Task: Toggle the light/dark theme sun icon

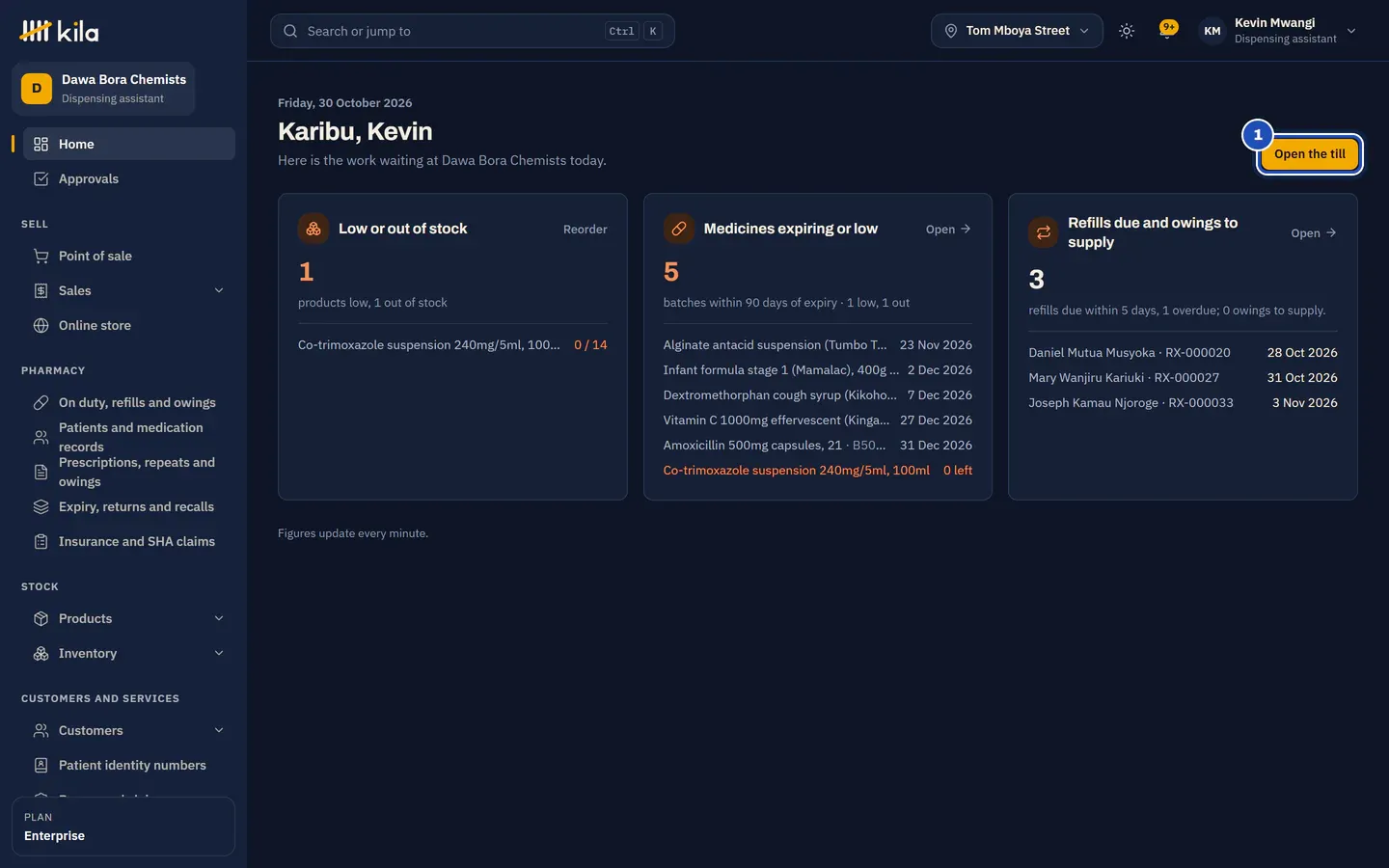Action: (x=1126, y=31)
